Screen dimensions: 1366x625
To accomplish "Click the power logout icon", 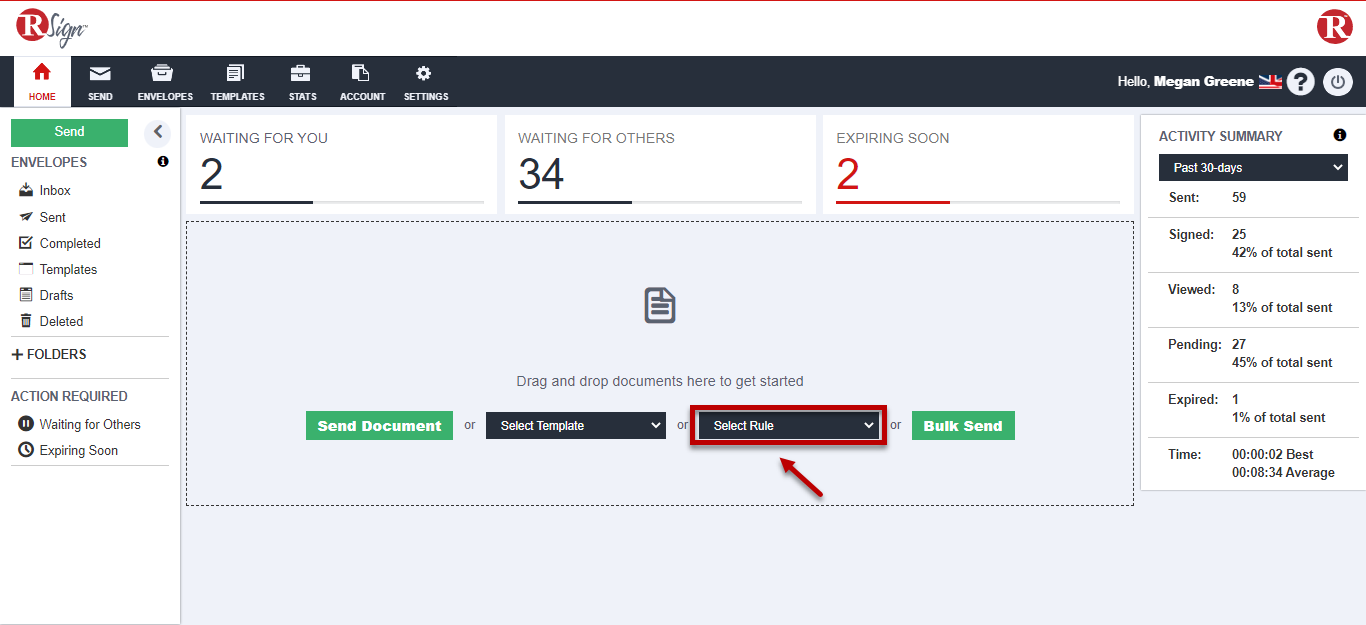I will (x=1338, y=82).
